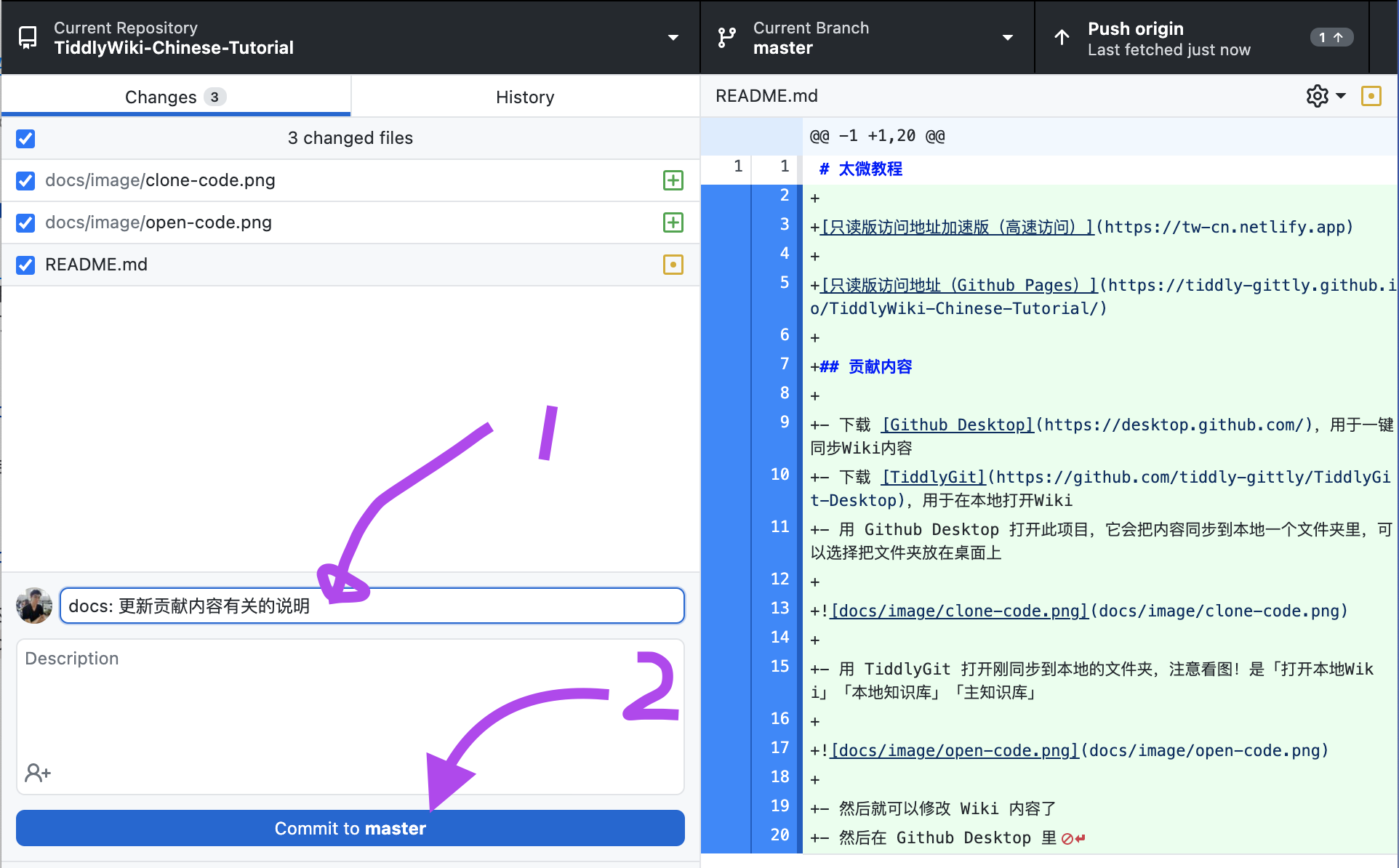Viewport: 1399px width, 868px height.
Task: Click the Commit to master button
Action: [x=350, y=828]
